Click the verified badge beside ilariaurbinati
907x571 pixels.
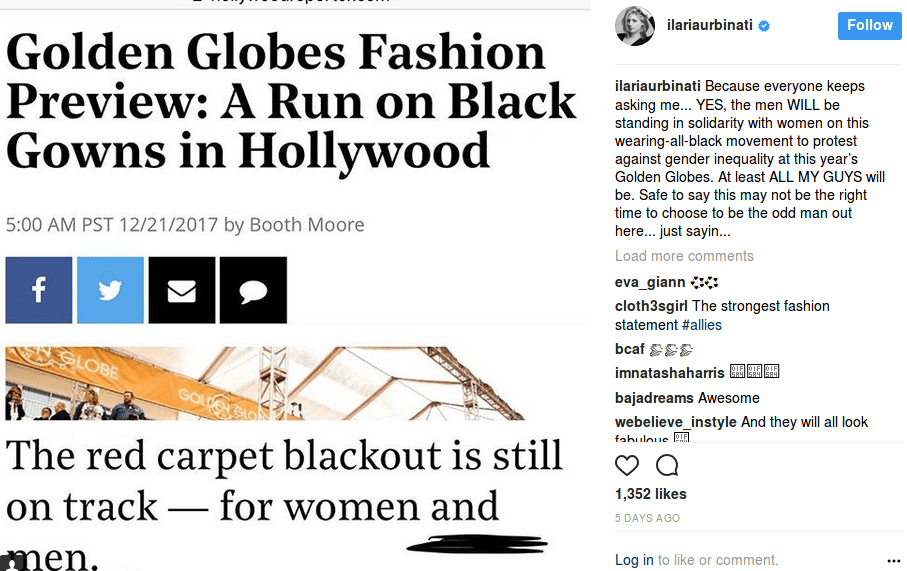pyautogui.click(x=764, y=26)
